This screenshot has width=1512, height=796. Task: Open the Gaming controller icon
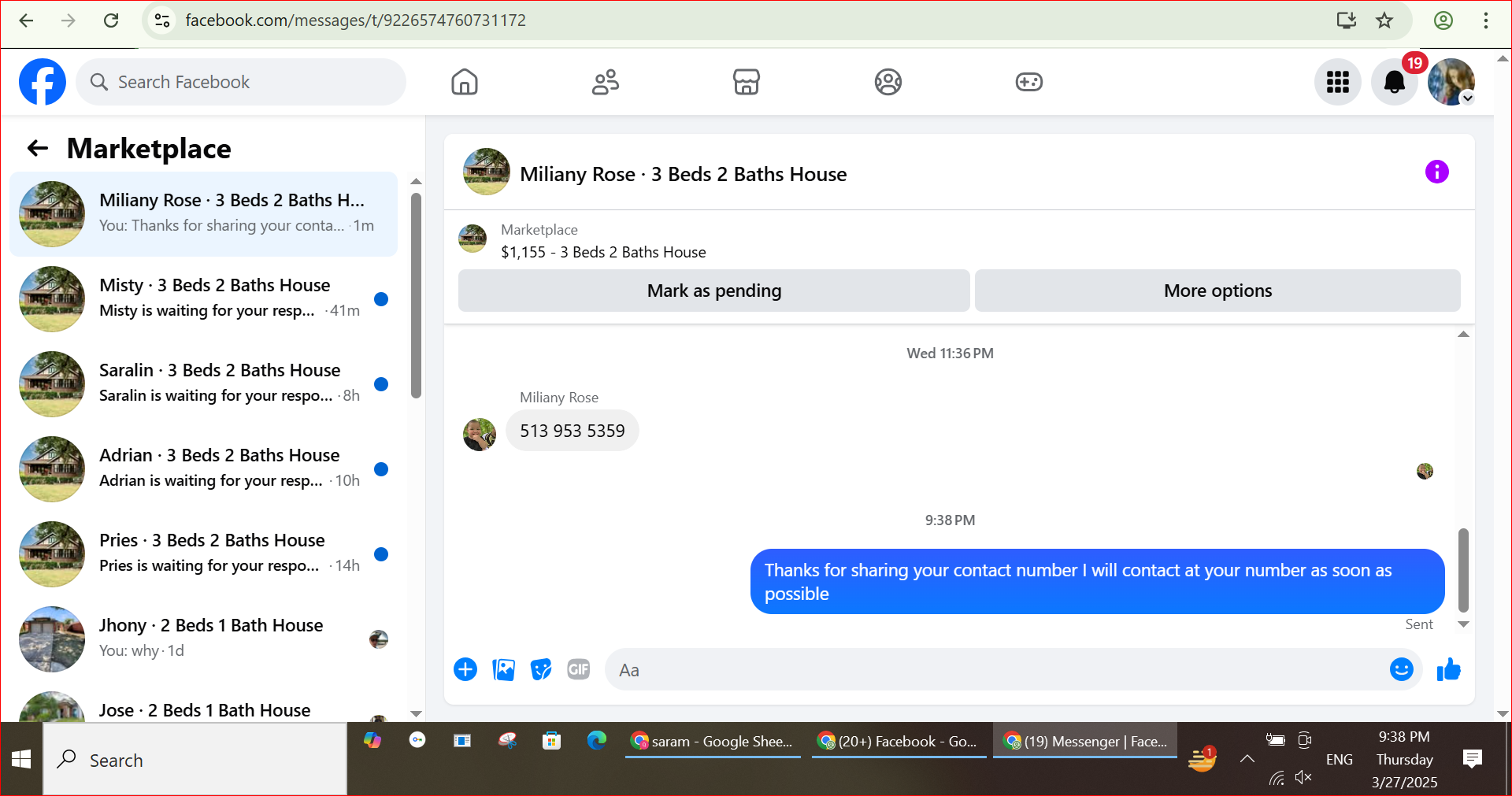tap(1028, 82)
